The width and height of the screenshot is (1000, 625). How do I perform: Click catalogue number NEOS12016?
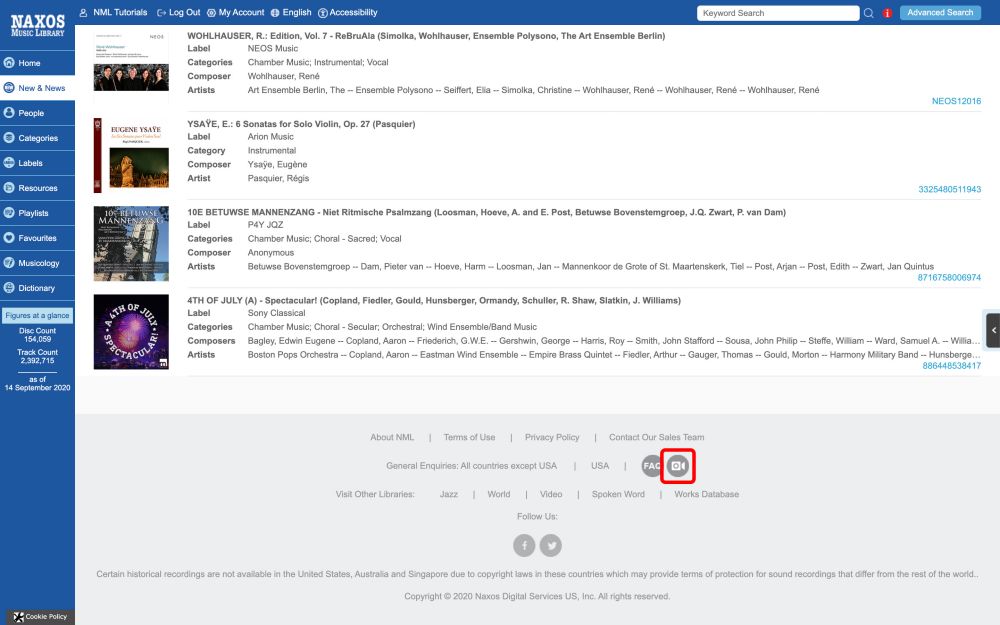pyautogui.click(x=956, y=101)
